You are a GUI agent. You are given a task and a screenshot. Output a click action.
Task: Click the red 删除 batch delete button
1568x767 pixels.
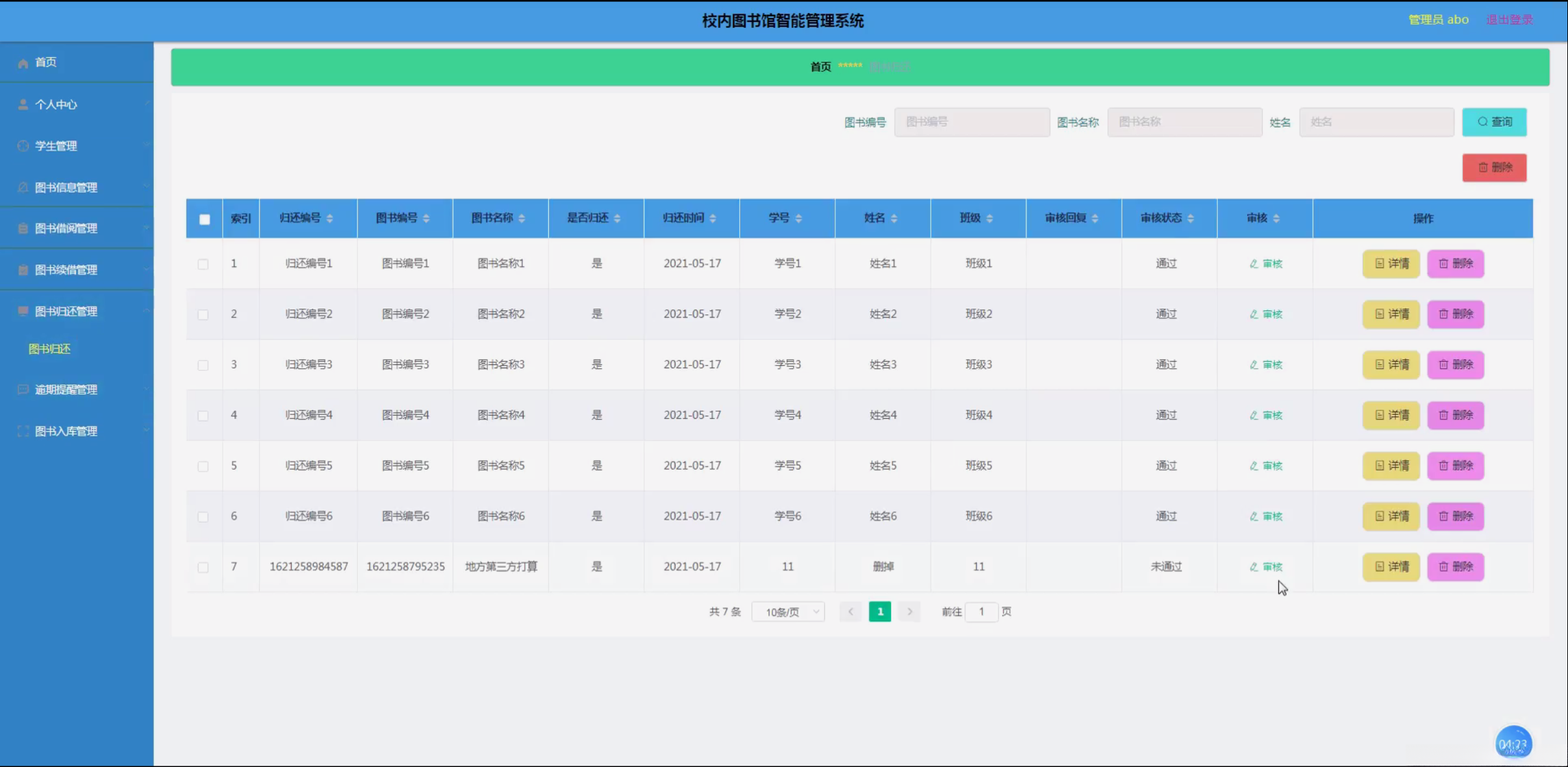coord(1494,168)
